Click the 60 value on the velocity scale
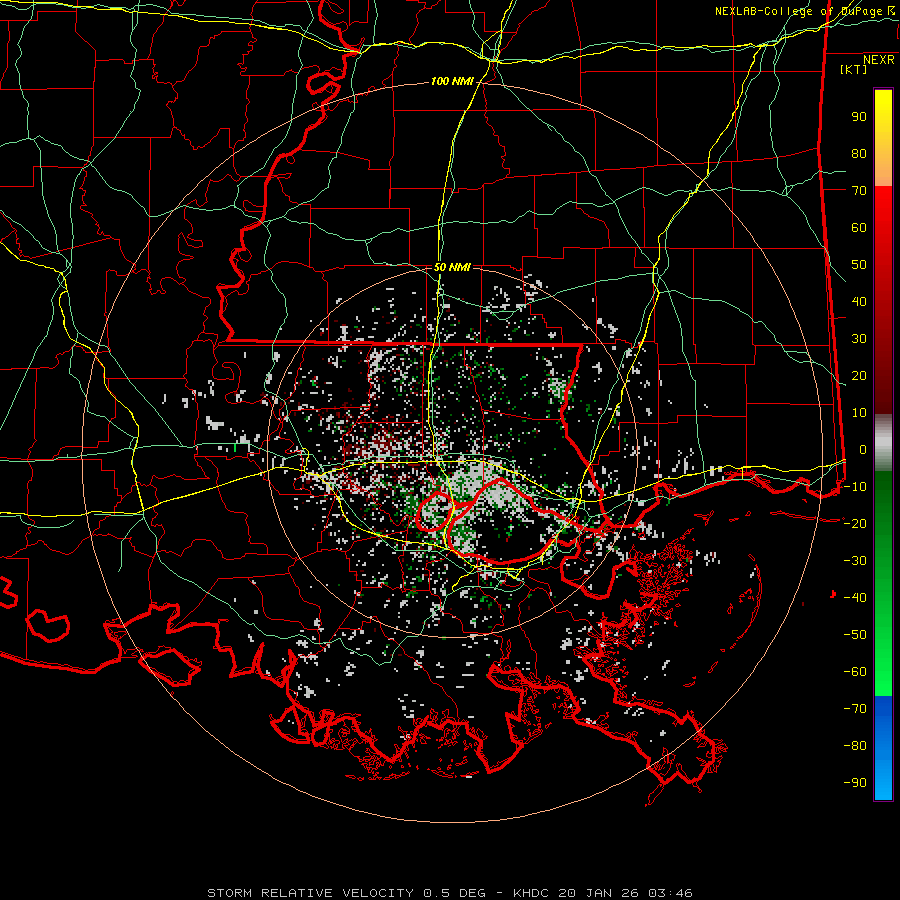This screenshot has width=900, height=900. point(859,228)
